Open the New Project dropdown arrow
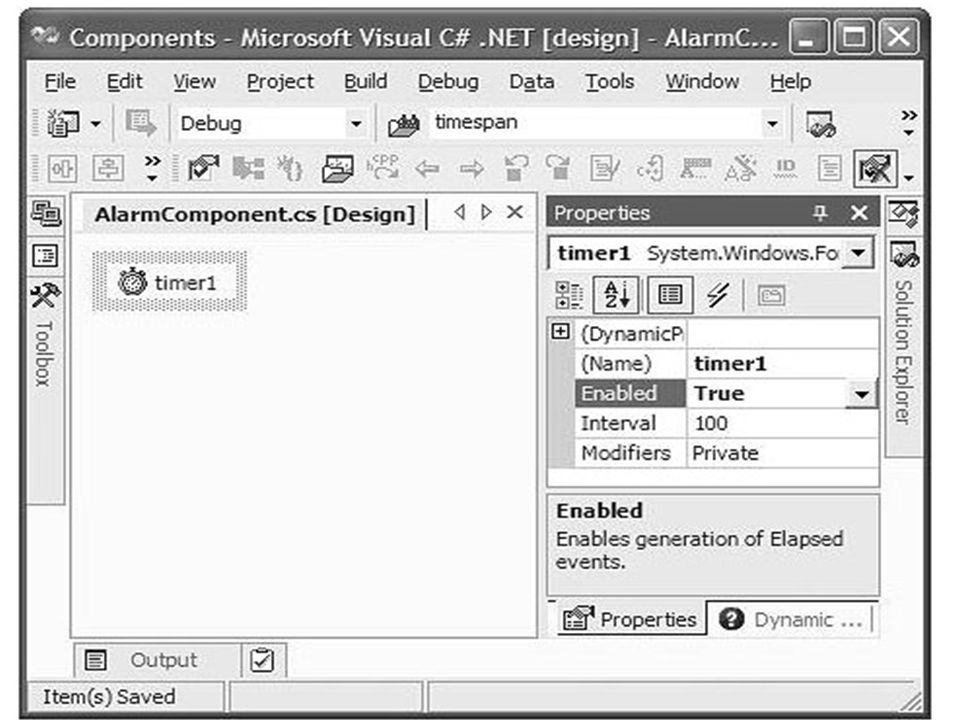Screen dimensions: 960x720 [96, 124]
